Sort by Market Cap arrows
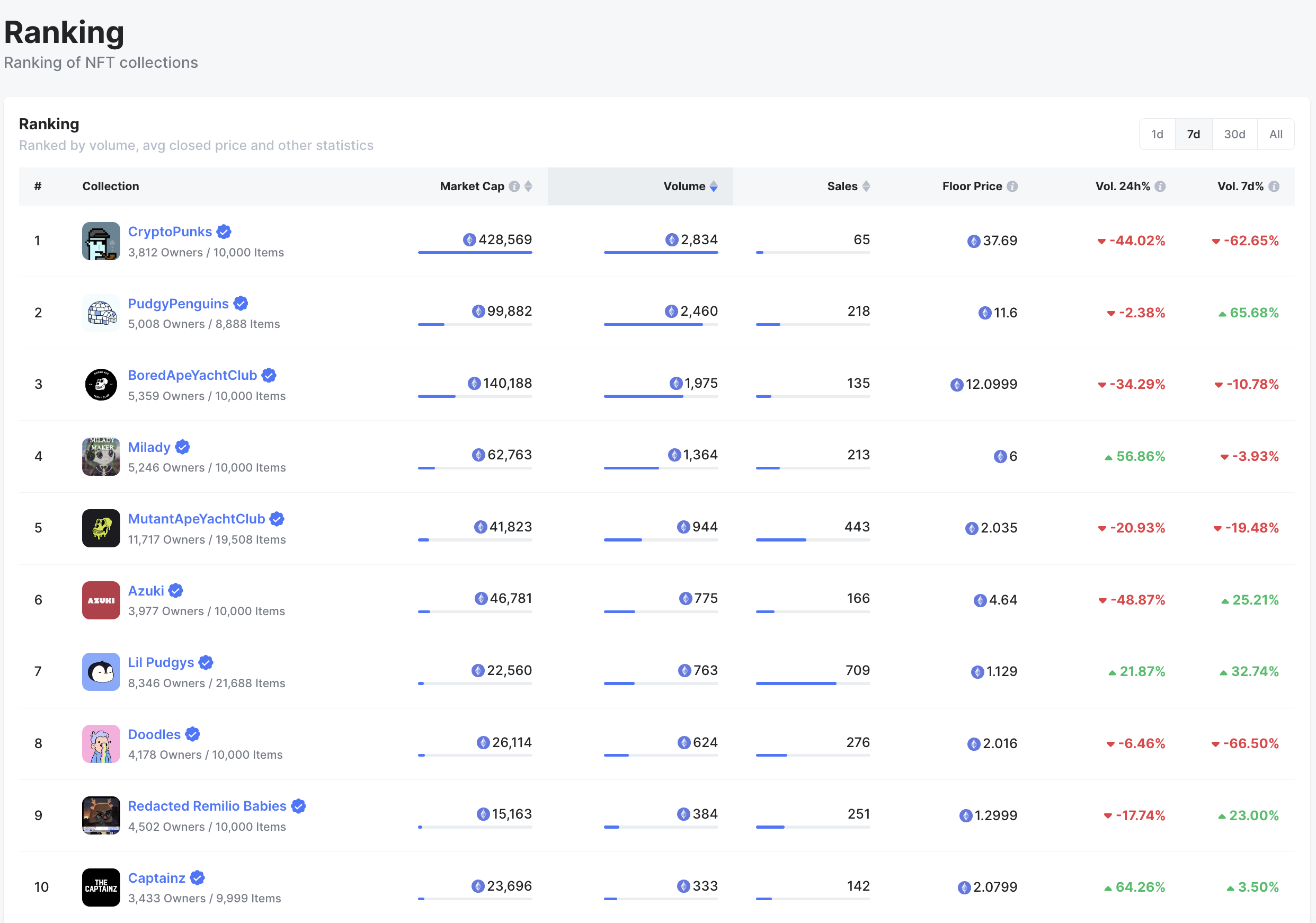Screen dimensions: 1316x923 coord(528,187)
